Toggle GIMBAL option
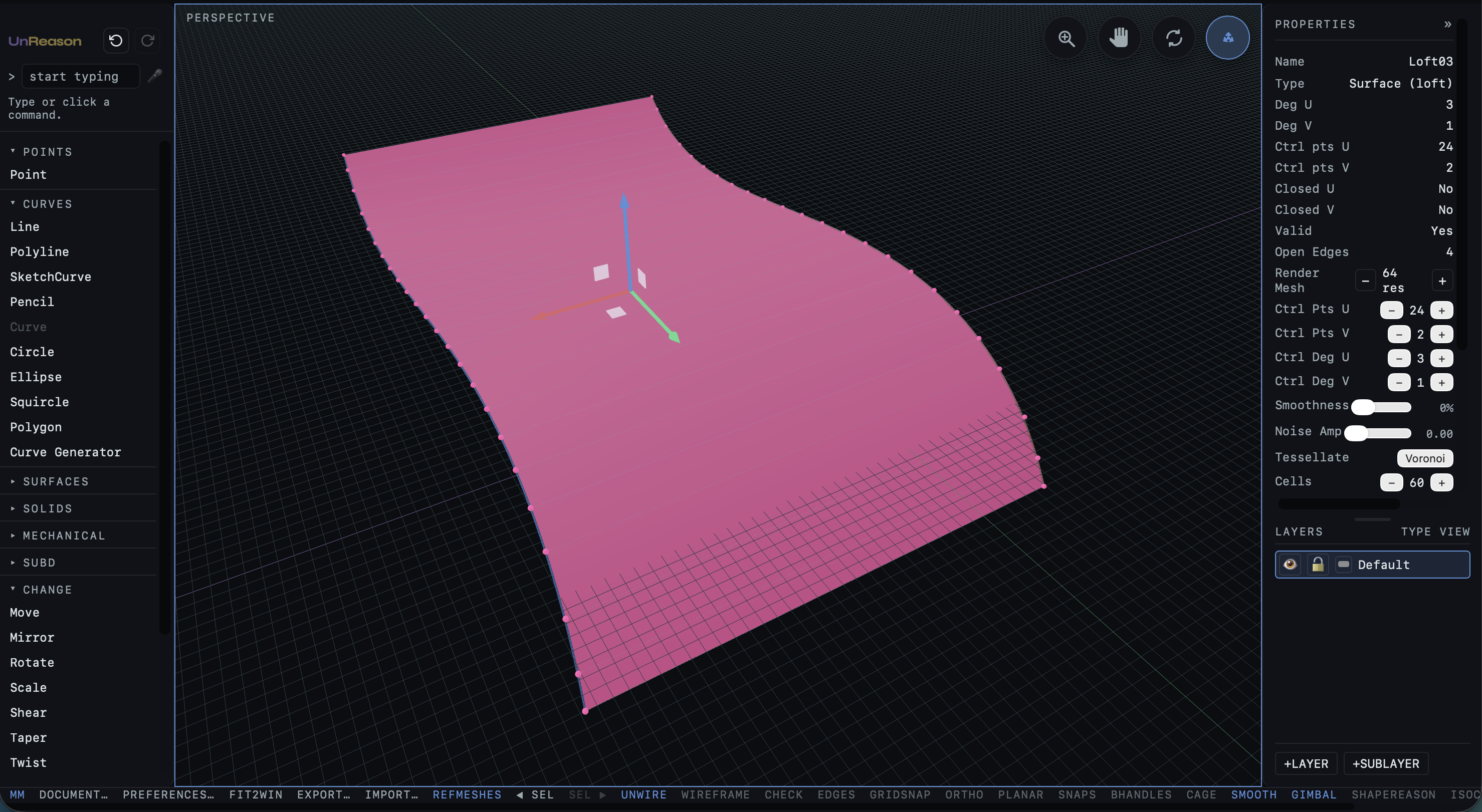 tap(1314, 794)
